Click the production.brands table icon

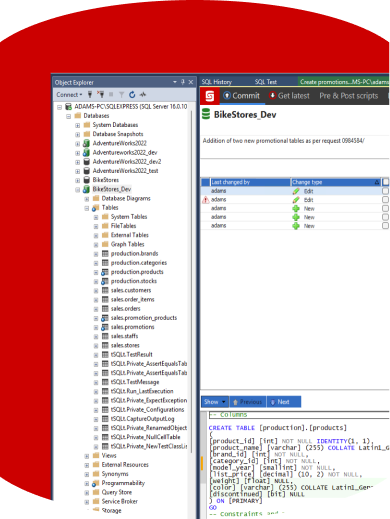point(105,254)
